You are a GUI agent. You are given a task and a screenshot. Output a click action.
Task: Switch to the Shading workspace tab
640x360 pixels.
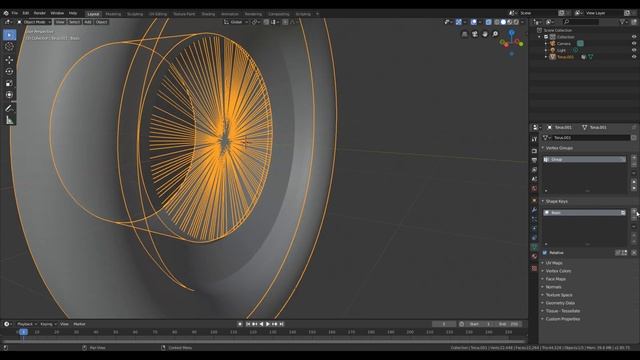208,14
